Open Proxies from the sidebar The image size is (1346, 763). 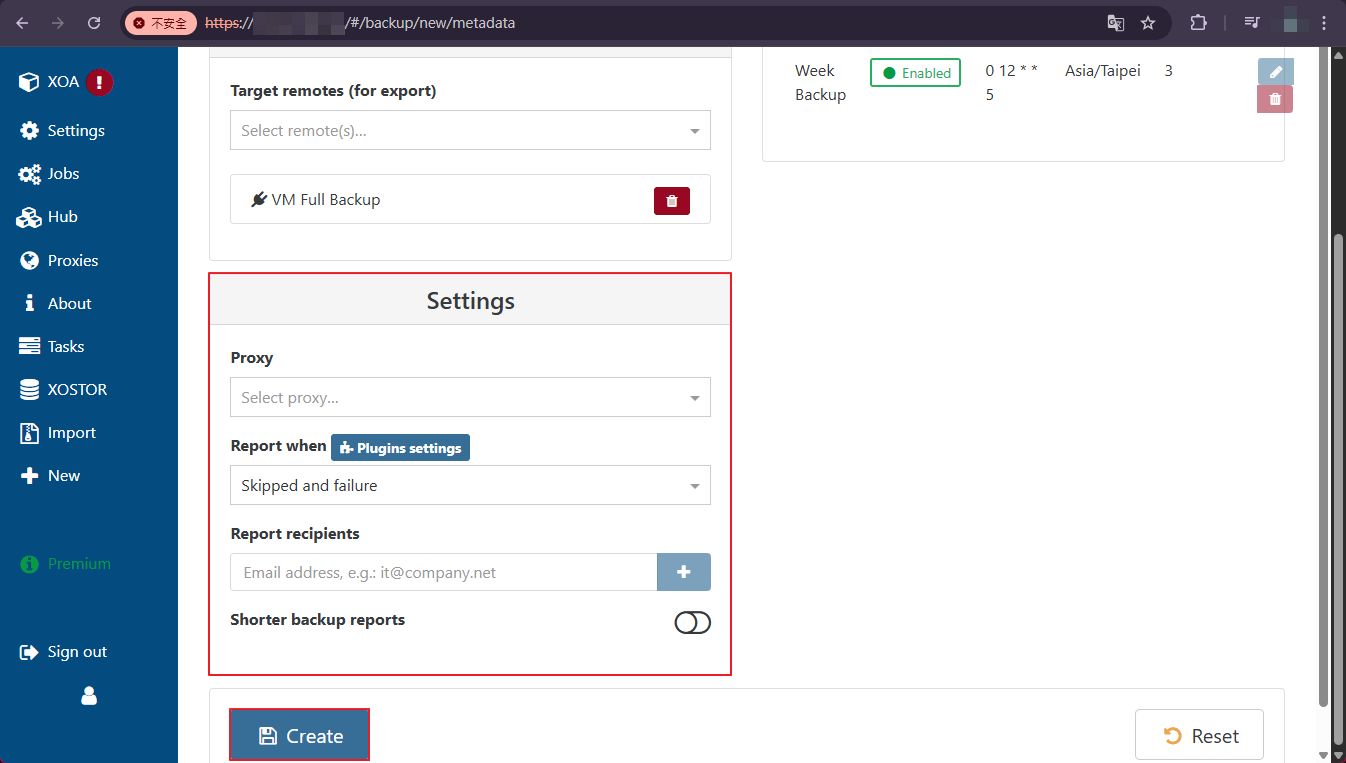73,260
